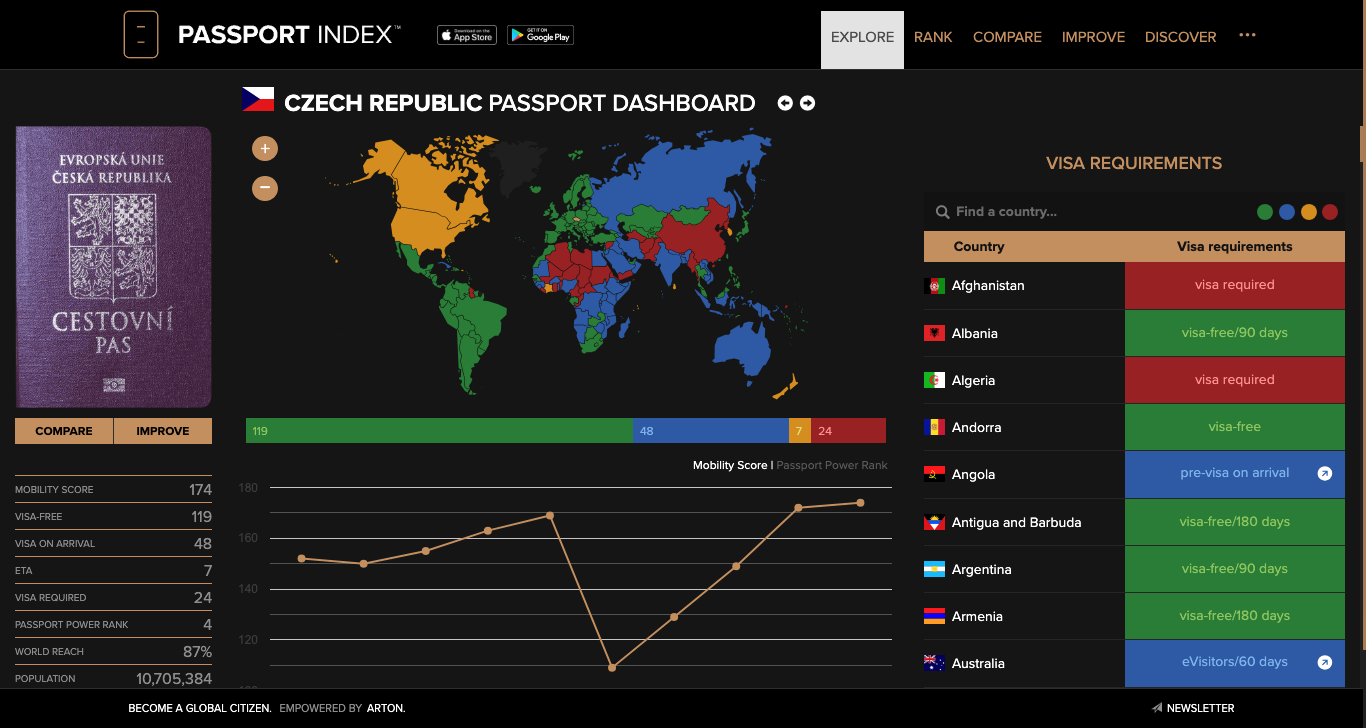Image resolution: width=1366 pixels, height=728 pixels.
Task: Click the Australia flag icon
Action: click(935, 663)
